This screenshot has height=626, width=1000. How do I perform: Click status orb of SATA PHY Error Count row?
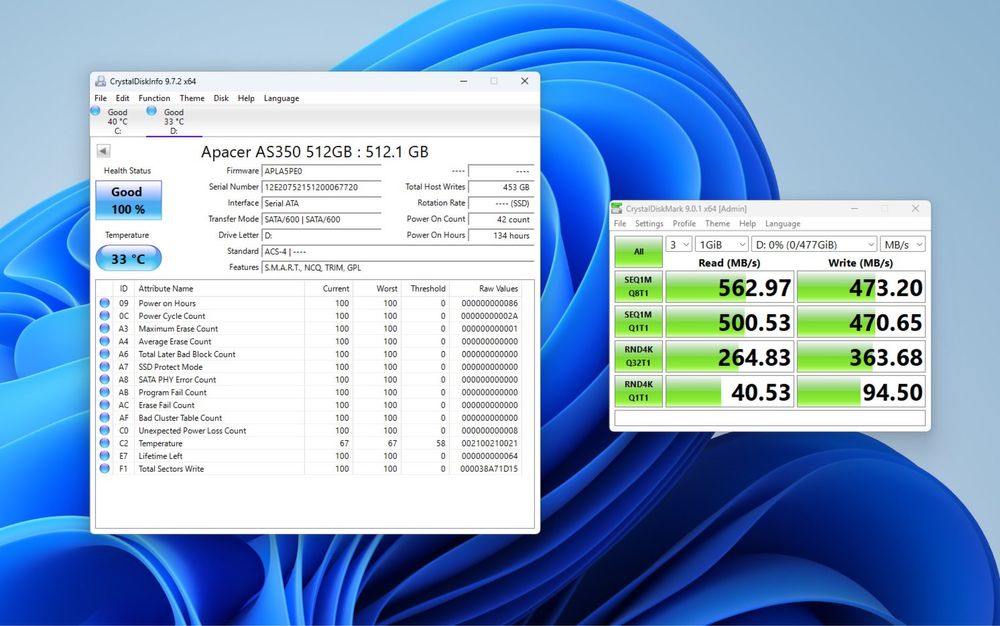pos(105,379)
